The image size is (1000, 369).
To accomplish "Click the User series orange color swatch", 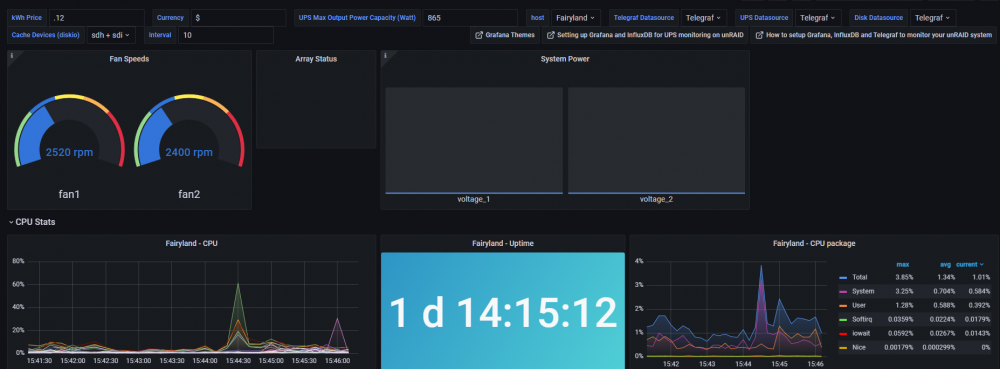I will (x=843, y=305).
